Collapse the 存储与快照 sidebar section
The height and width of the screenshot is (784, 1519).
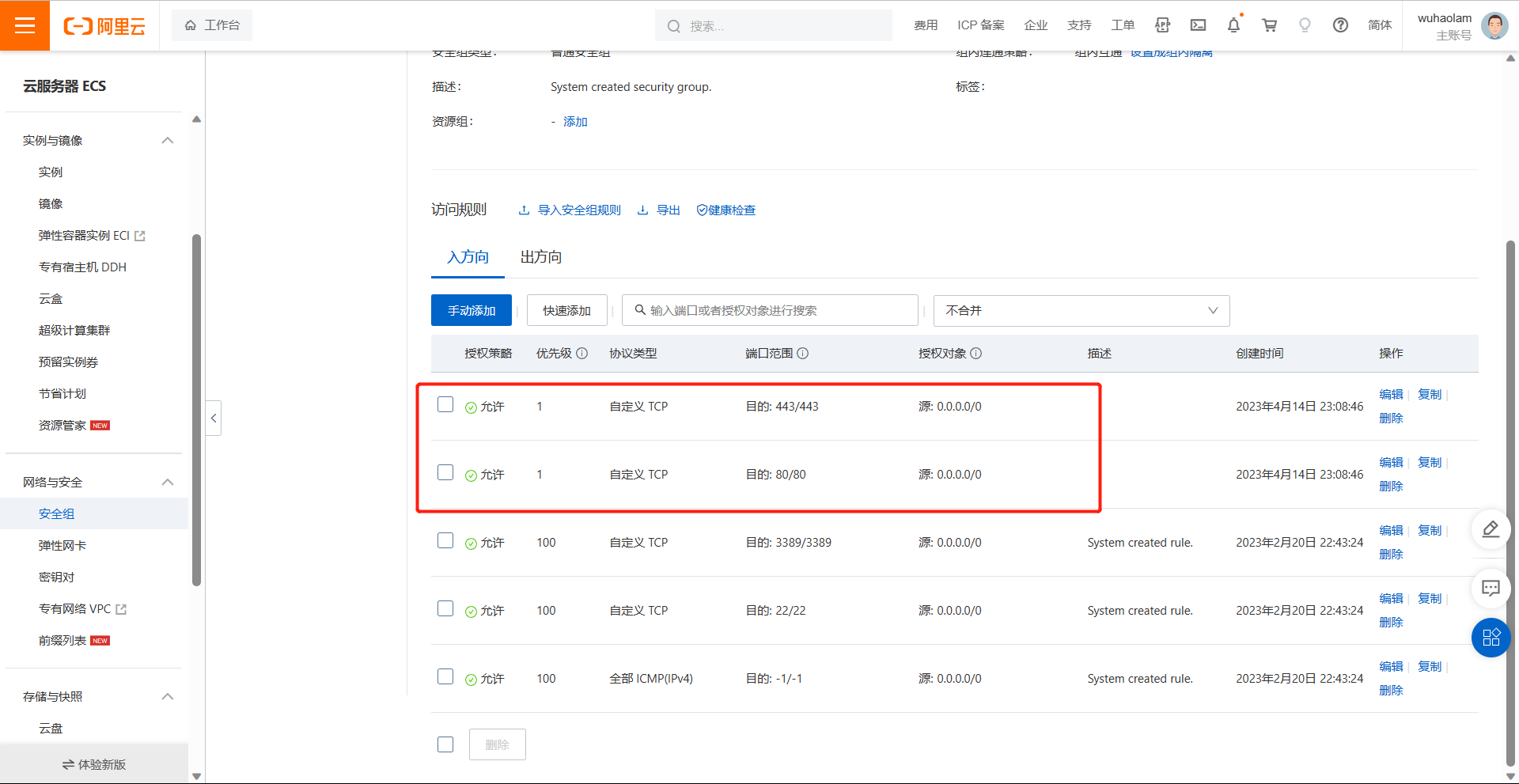[168, 697]
